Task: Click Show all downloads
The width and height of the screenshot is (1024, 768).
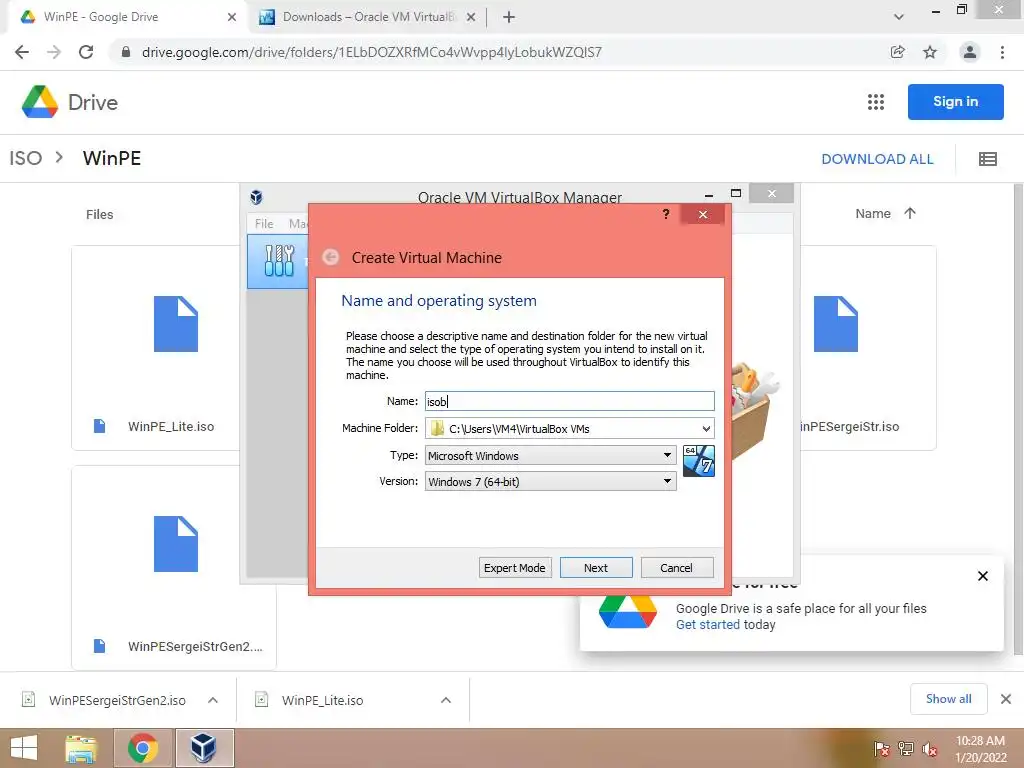Action: pyautogui.click(x=948, y=699)
